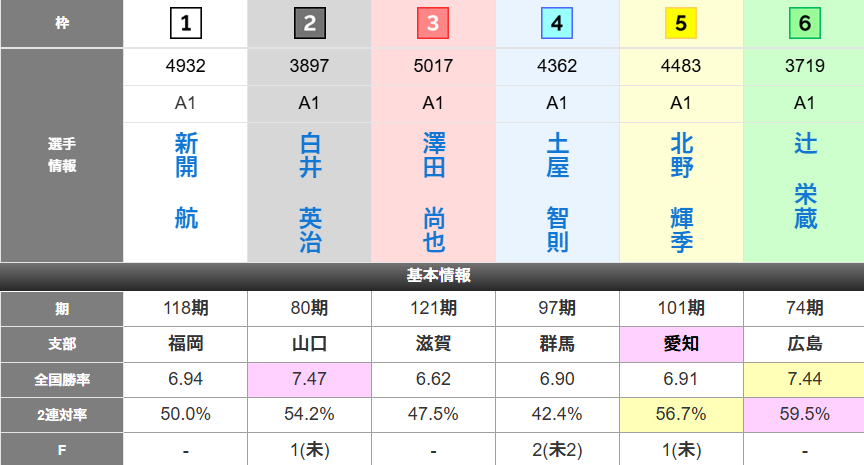Image resolution: width=864 pixels, height=465 pixels.
Task: Click the yellow lane 5 number badge
Action: point(681,23)
